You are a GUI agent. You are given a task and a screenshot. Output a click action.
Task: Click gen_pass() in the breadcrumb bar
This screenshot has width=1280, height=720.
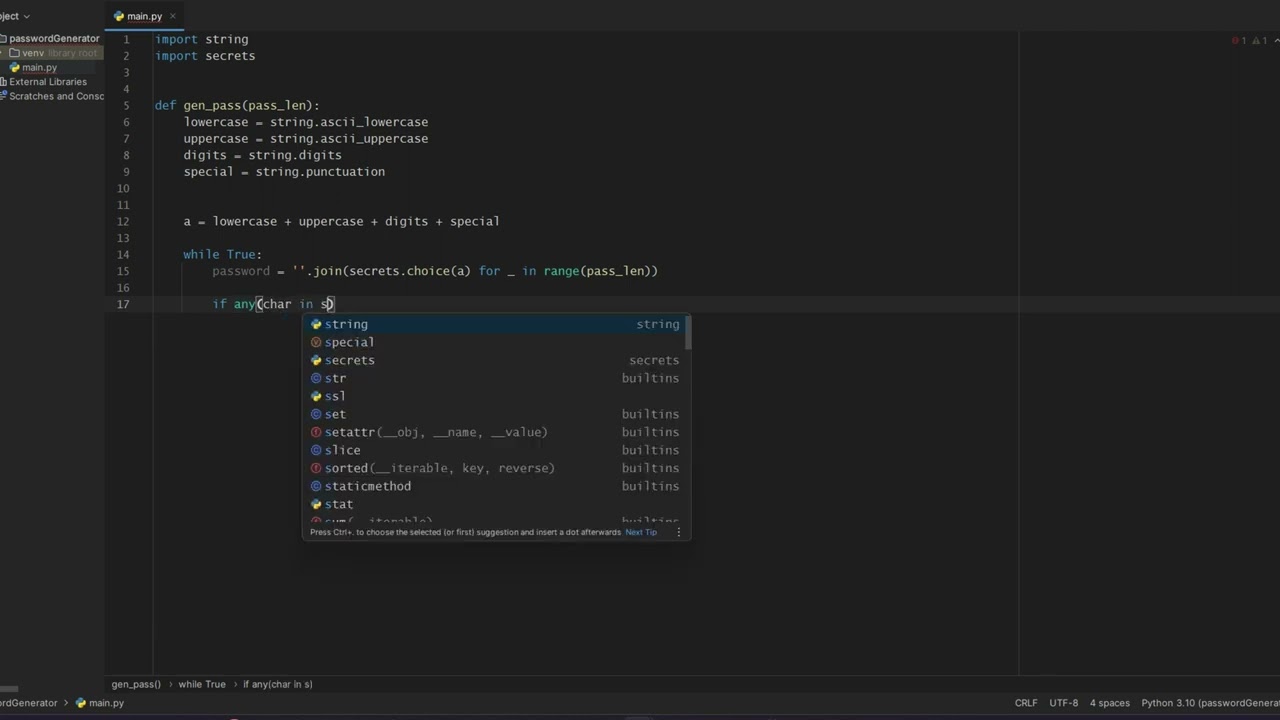tap(136, 684)
